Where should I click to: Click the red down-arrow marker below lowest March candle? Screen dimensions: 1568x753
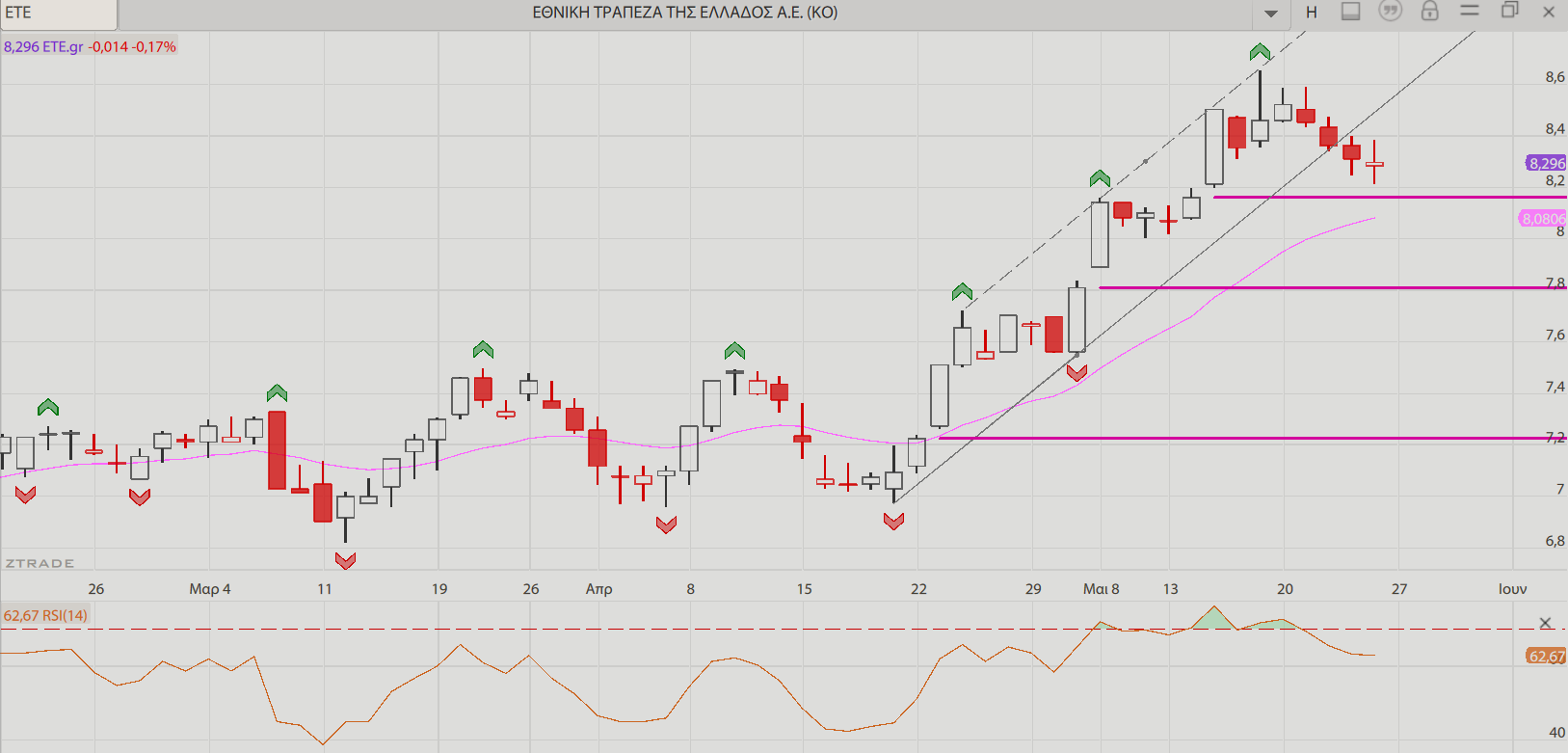[x=346, y=560]
